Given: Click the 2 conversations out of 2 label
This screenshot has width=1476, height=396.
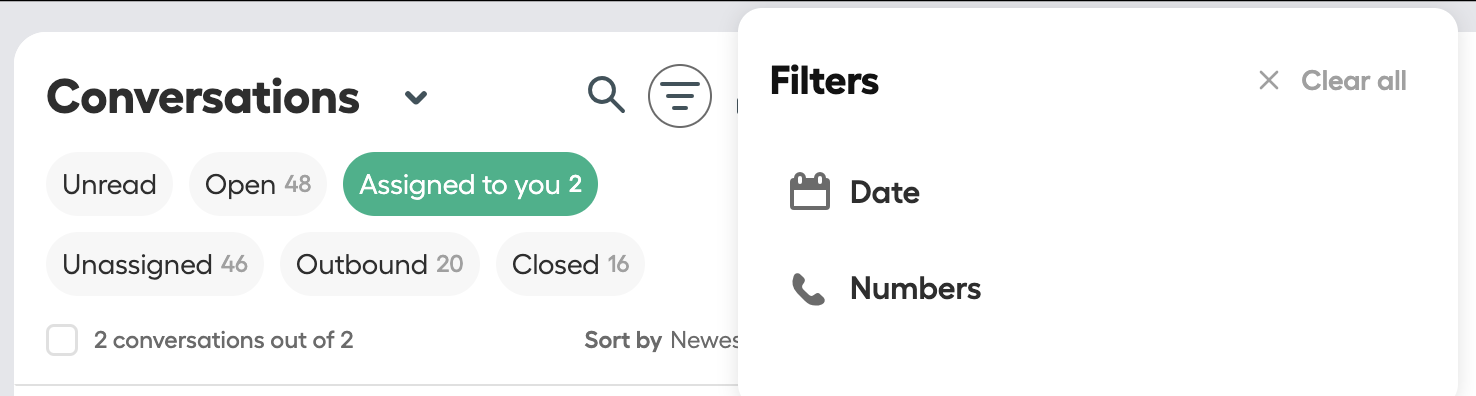Looking at the screenshot, I should [223, 340].
